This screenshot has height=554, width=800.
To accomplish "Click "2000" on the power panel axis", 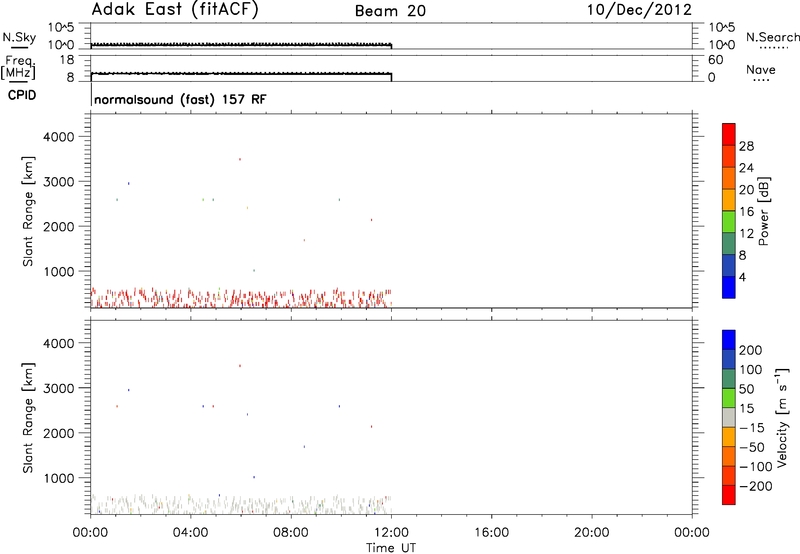I will pyautogui.click(x=58, y=226).
